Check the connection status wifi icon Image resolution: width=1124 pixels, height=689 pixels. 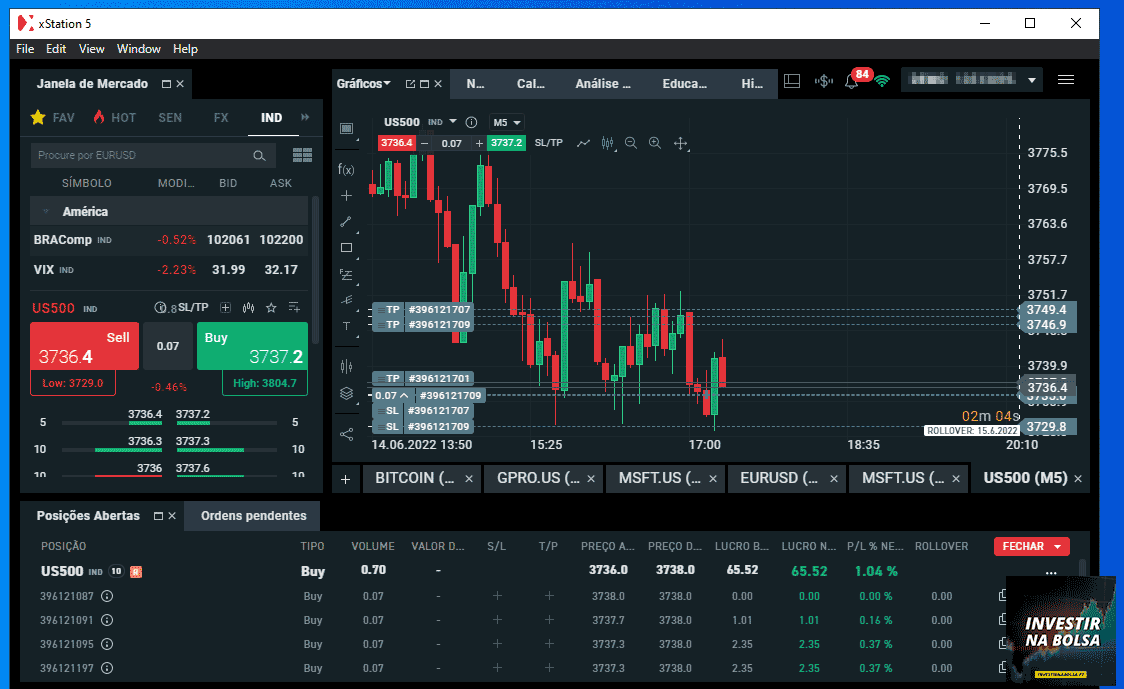click(882, 81)
